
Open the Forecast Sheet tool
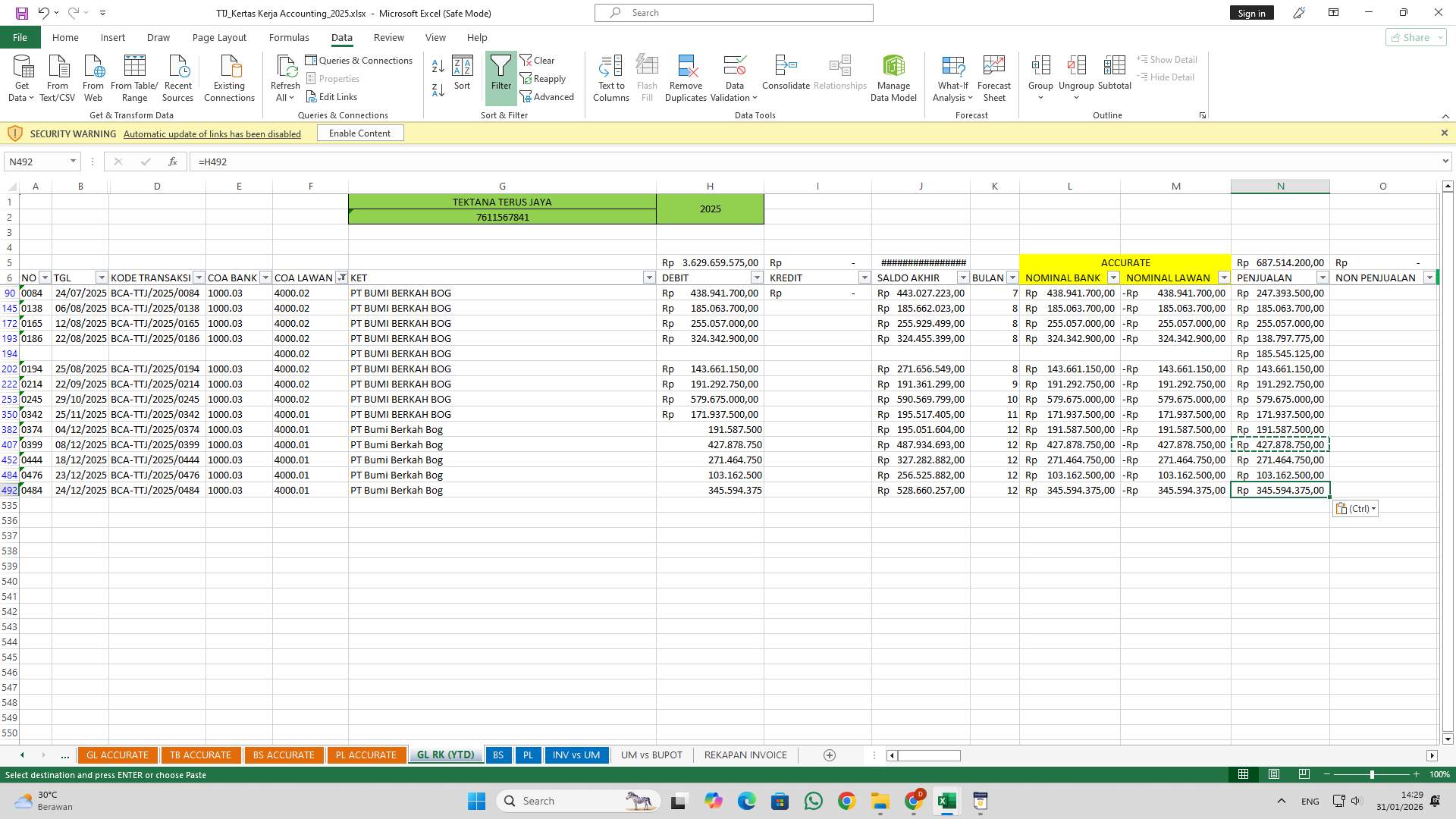coord(993,76)
